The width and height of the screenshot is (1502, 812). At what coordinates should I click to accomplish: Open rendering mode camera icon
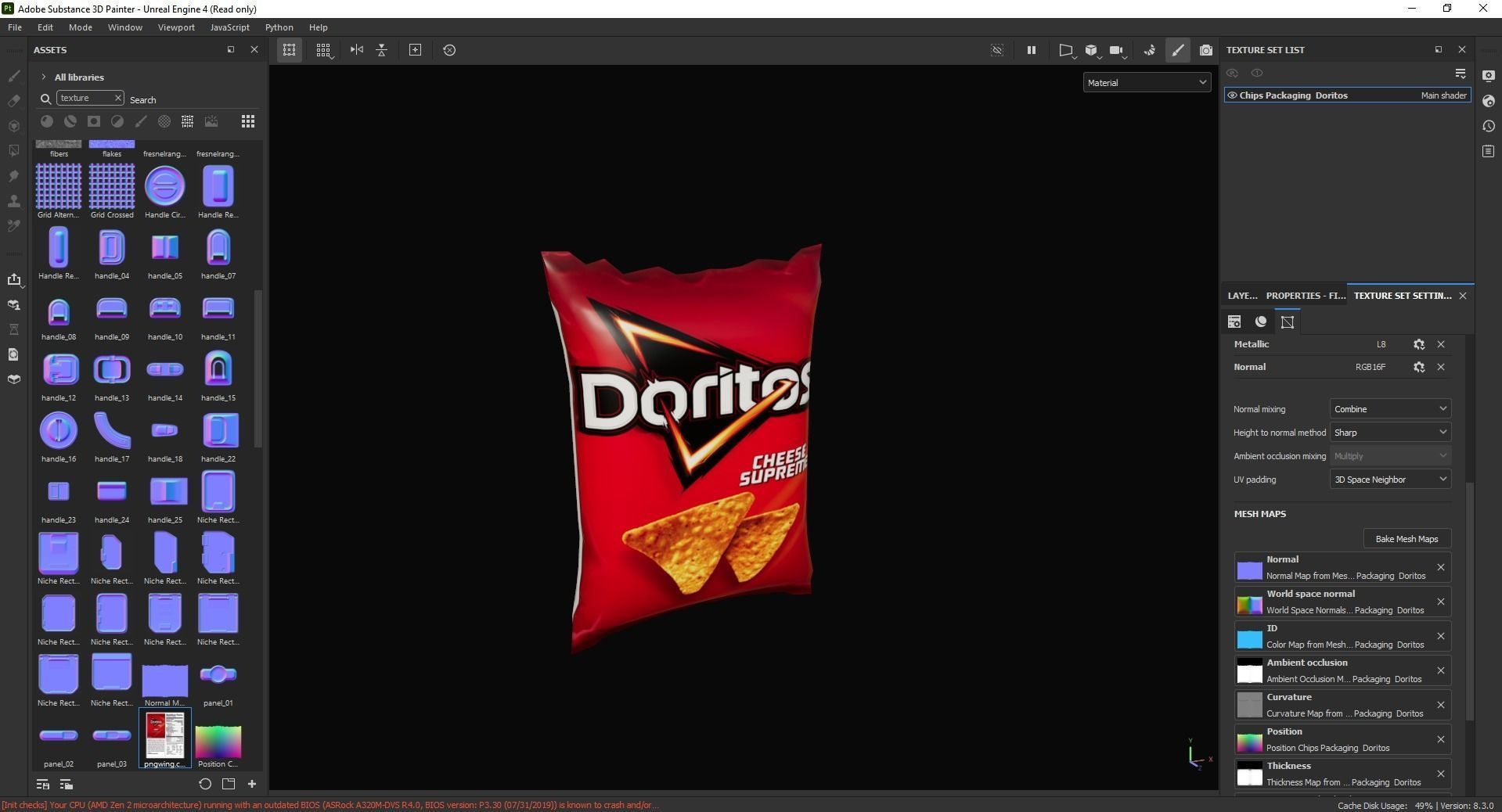(1206, 50)
